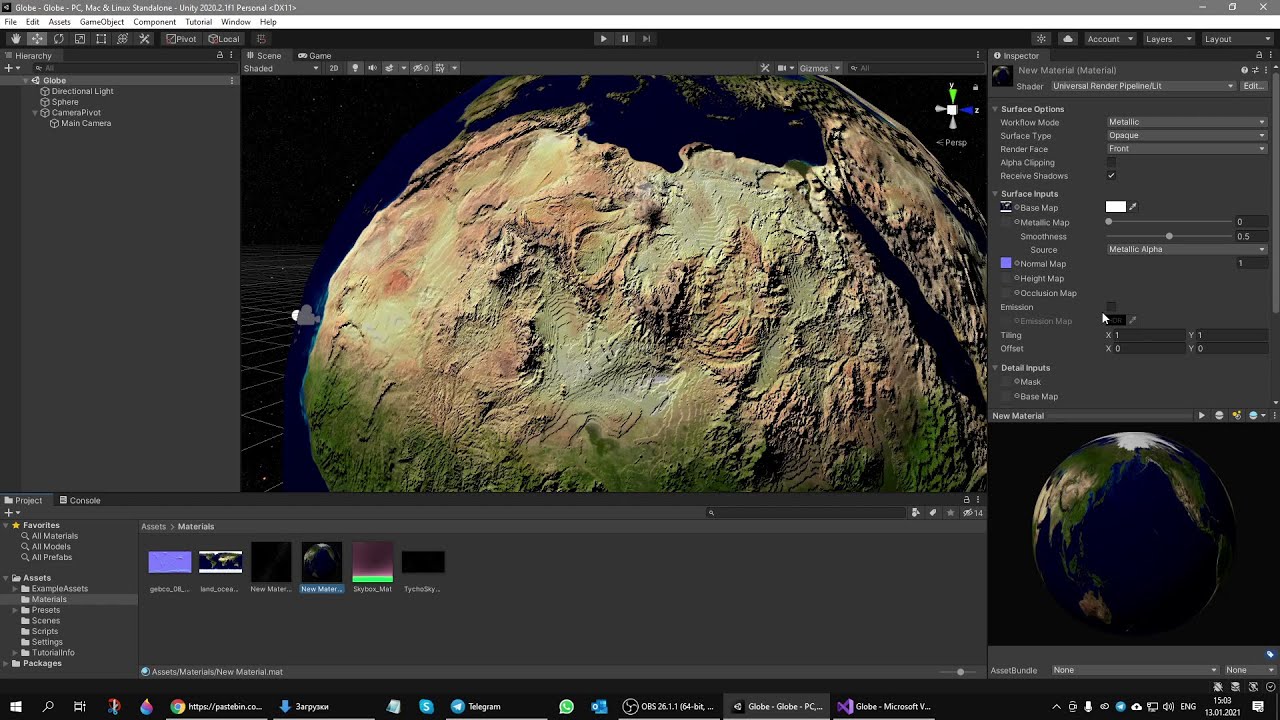The height and width of the screenshot is (720, 1280).
Task: Start Play mode
Action: pyautogui.click(x=603, y=39)
